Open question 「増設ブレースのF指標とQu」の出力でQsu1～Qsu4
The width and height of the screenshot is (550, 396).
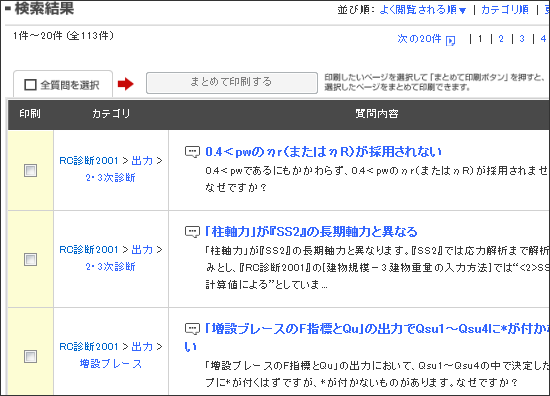[367, 337]
